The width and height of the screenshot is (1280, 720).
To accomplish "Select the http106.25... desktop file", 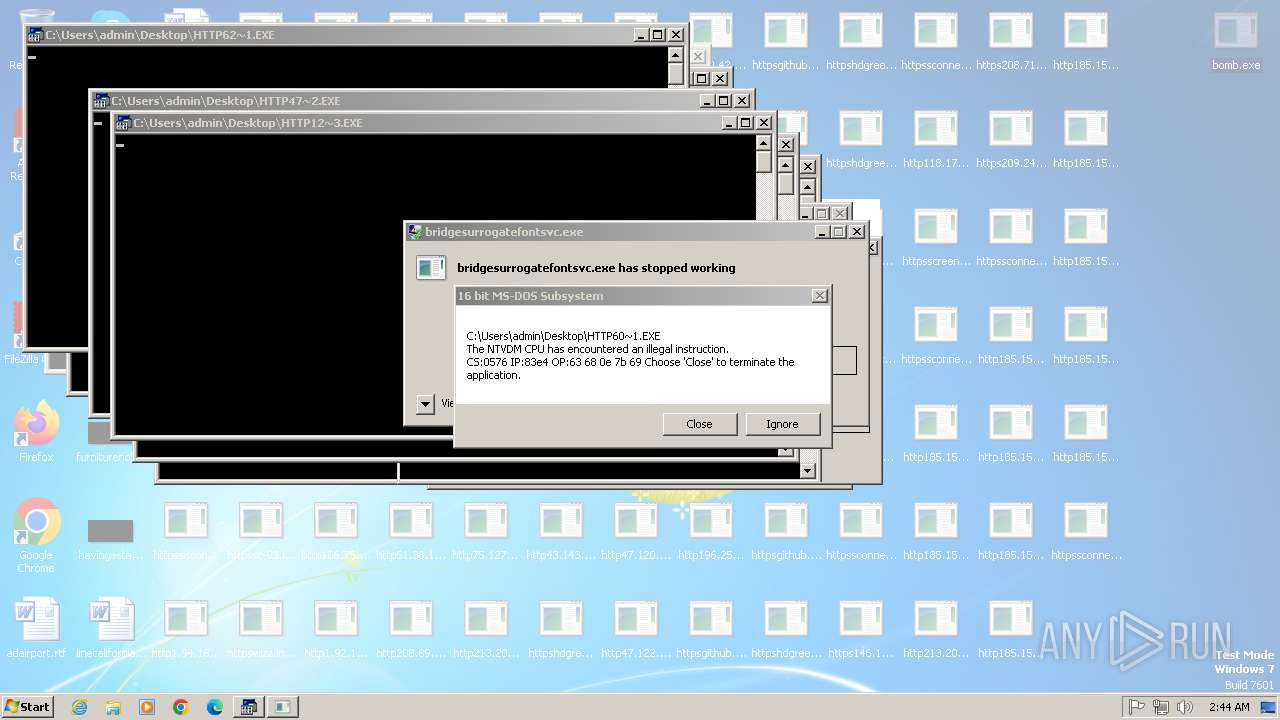I will (336, 532).
